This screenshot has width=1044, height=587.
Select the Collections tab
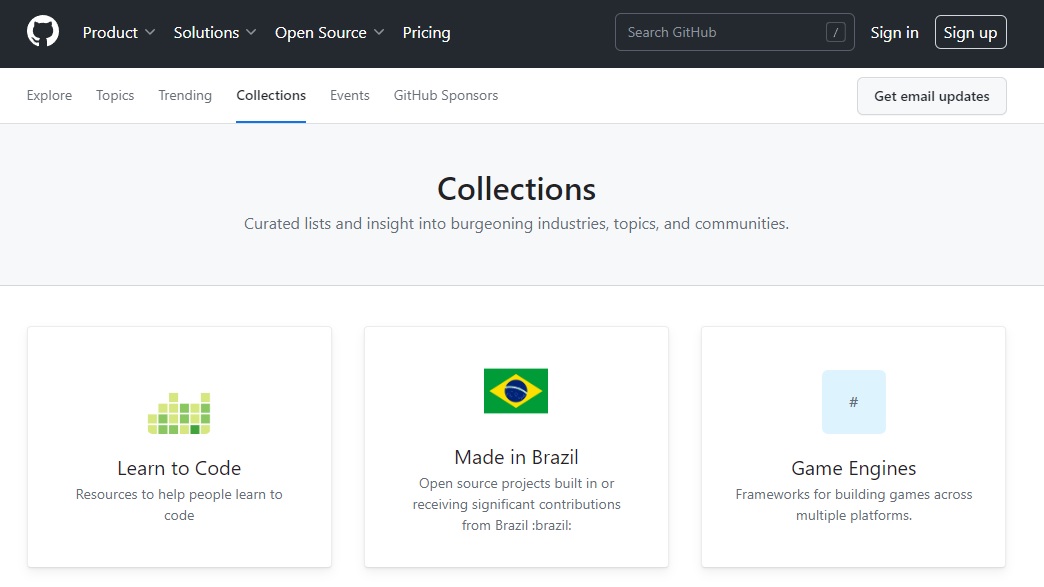click(271, 96)
